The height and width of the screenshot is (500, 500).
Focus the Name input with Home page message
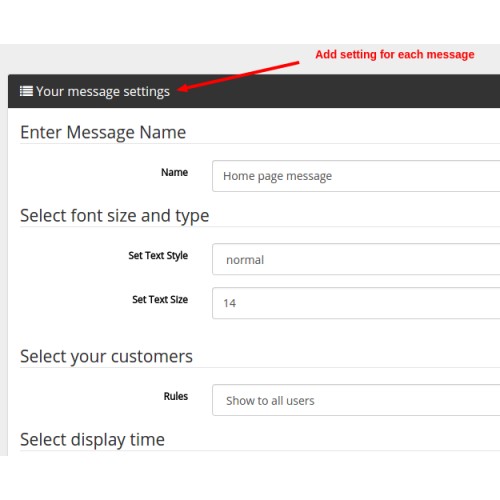click(x=356, y=176)
